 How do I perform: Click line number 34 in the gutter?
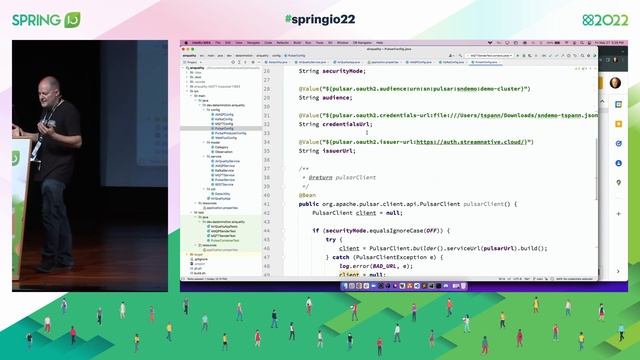pos(267,142)
